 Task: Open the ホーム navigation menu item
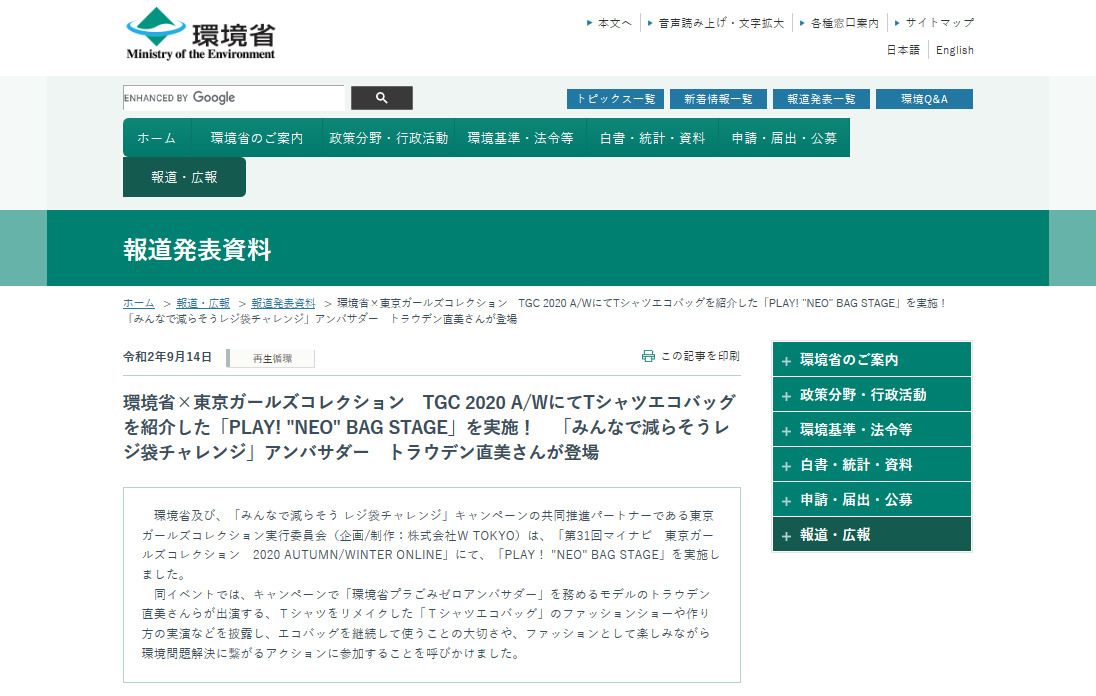pyautogui.click(x=156, y=138)
